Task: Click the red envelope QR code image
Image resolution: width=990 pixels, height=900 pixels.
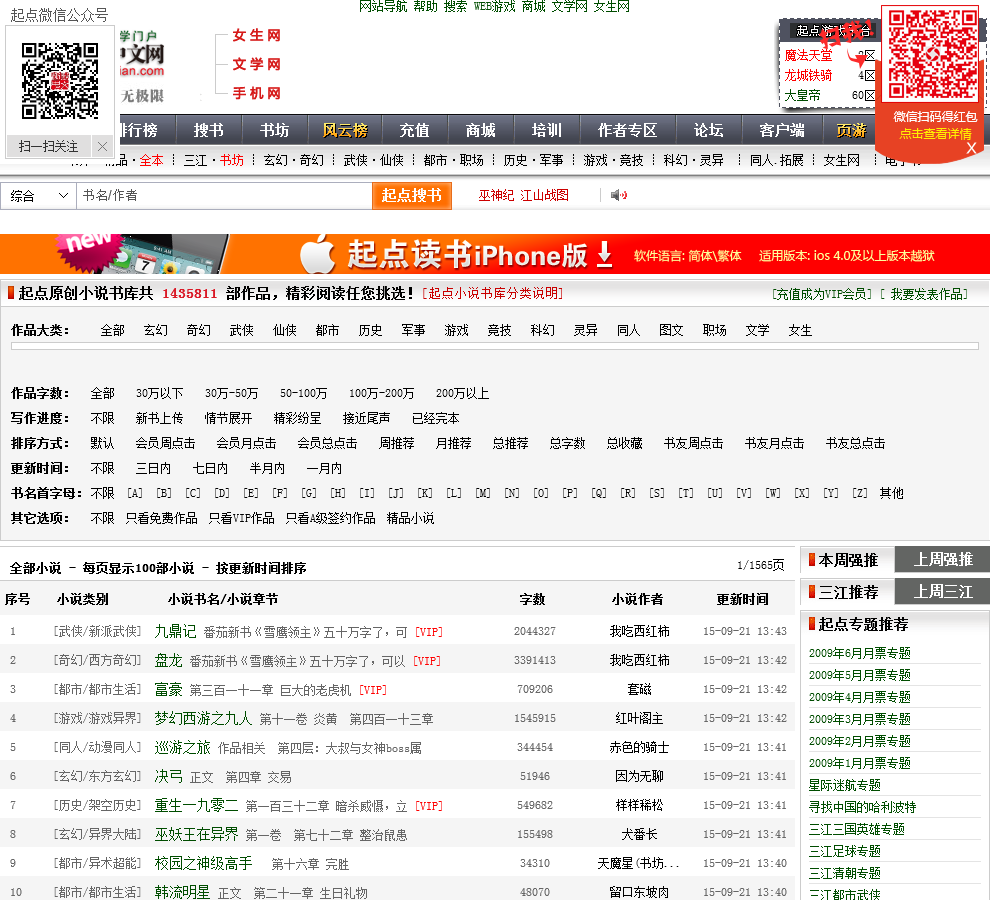Action: pos(933,54)
